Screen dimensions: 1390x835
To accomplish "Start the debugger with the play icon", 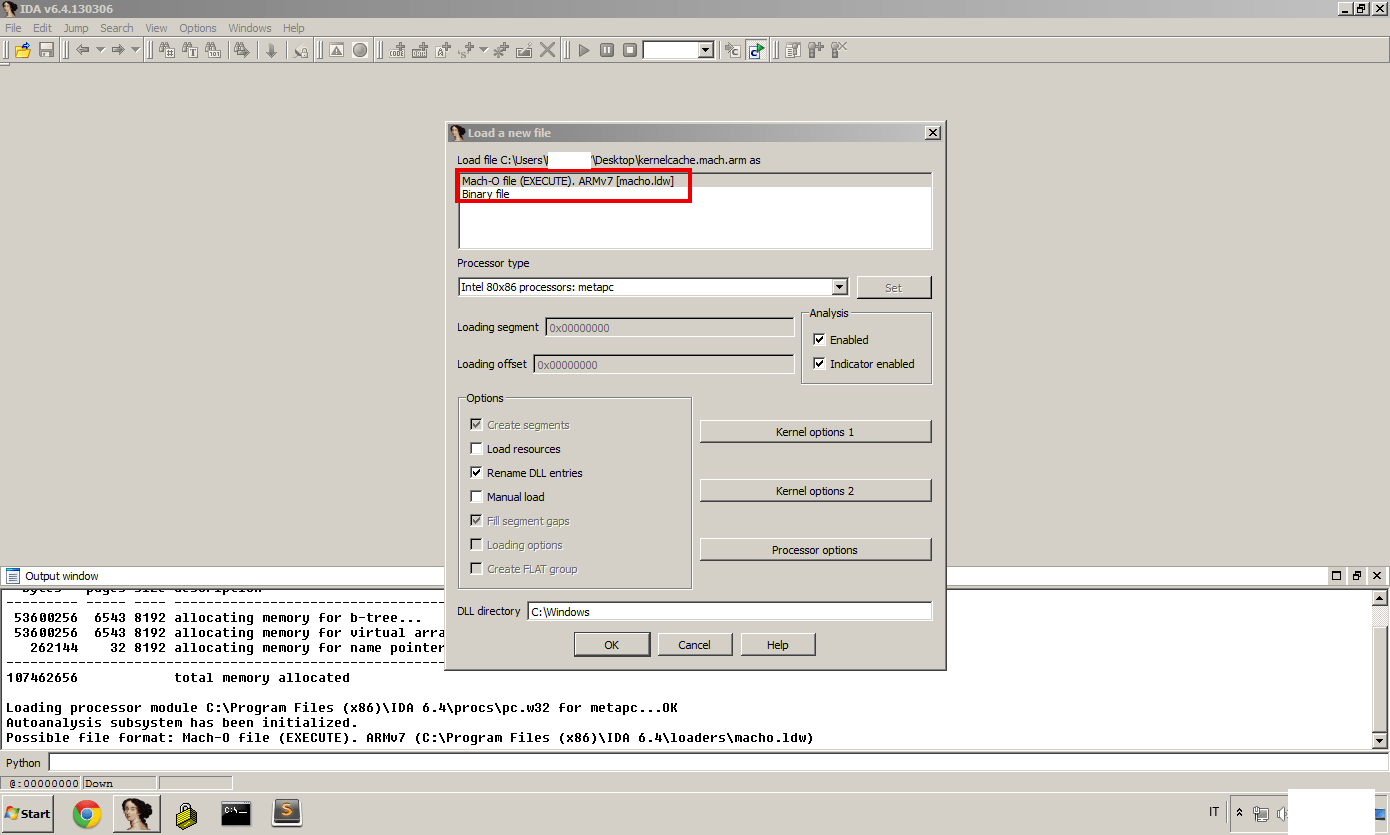I will (584, 50).
